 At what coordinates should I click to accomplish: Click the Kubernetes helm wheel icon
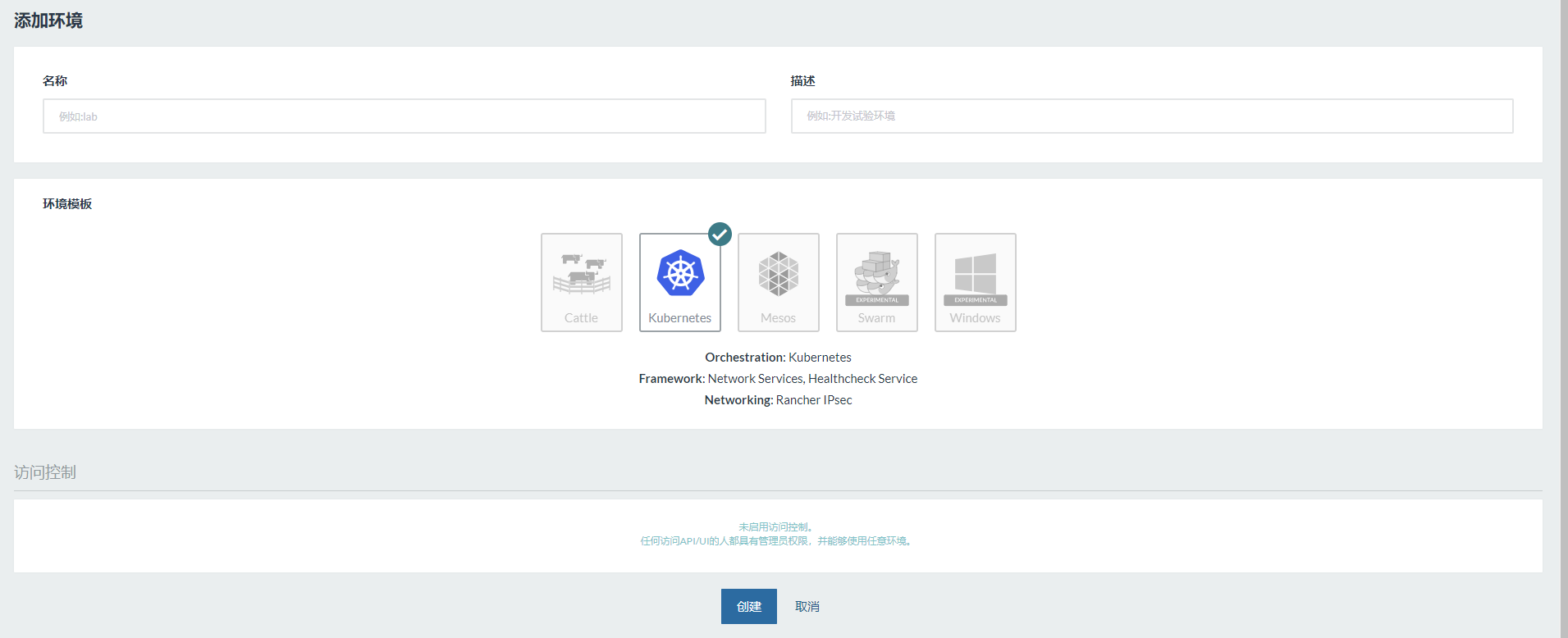680,273
